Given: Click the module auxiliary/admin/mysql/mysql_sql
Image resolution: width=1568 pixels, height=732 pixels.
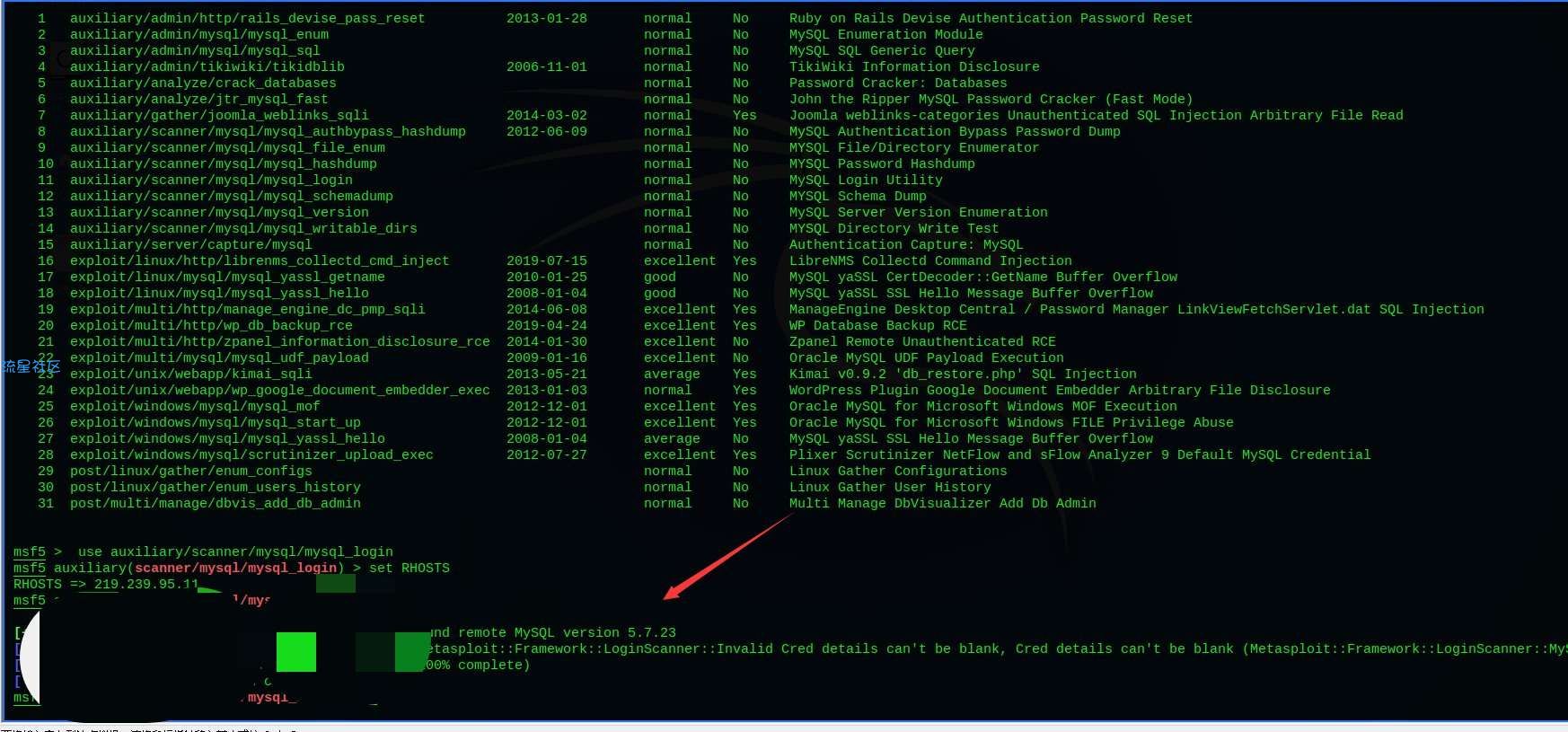Looking at the screenshot, I should [195, 50].
